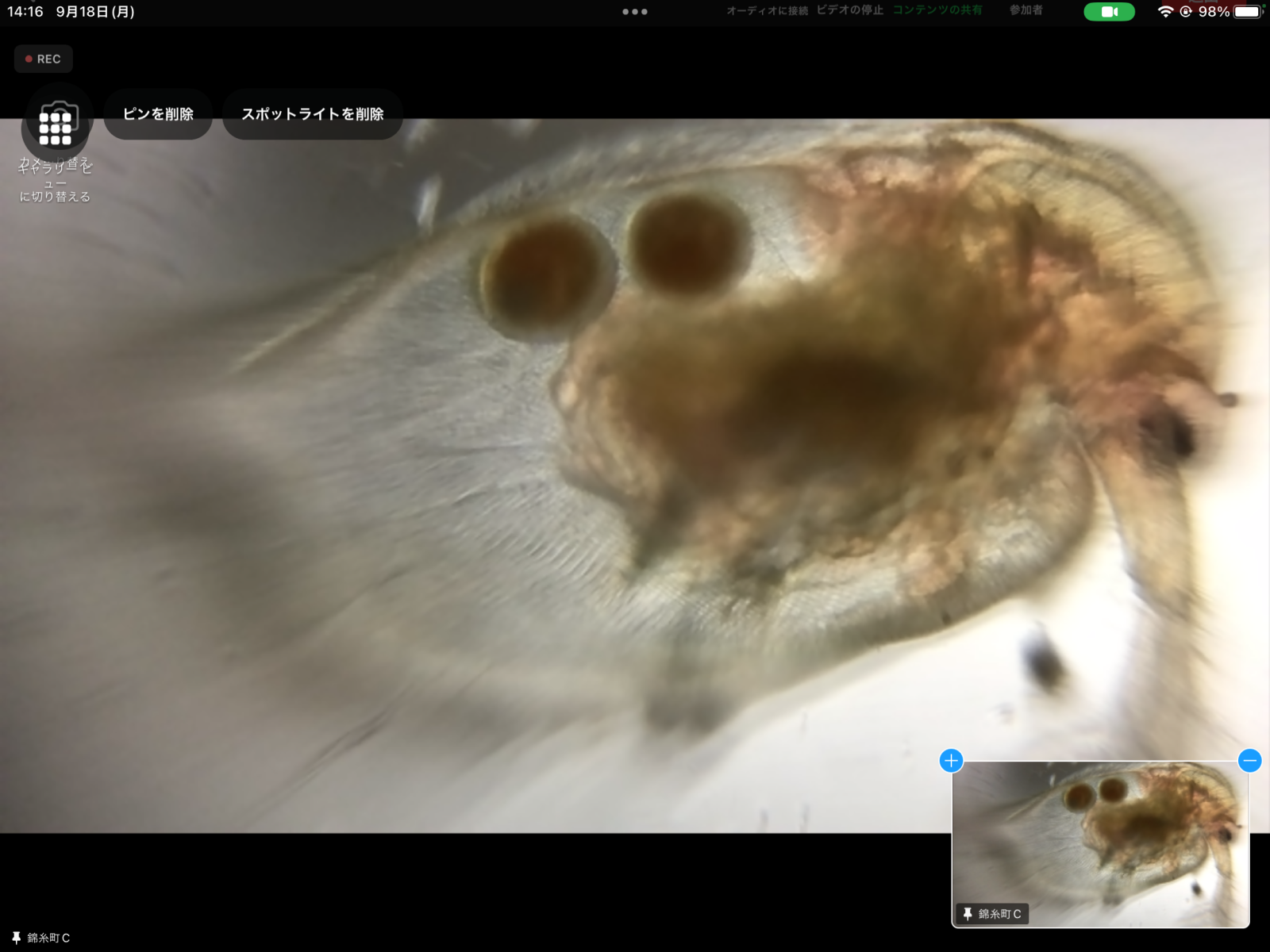Remove the pin with ピンを削除
The height and width of the screenshot is (952, 1270).
click(158, 114)
